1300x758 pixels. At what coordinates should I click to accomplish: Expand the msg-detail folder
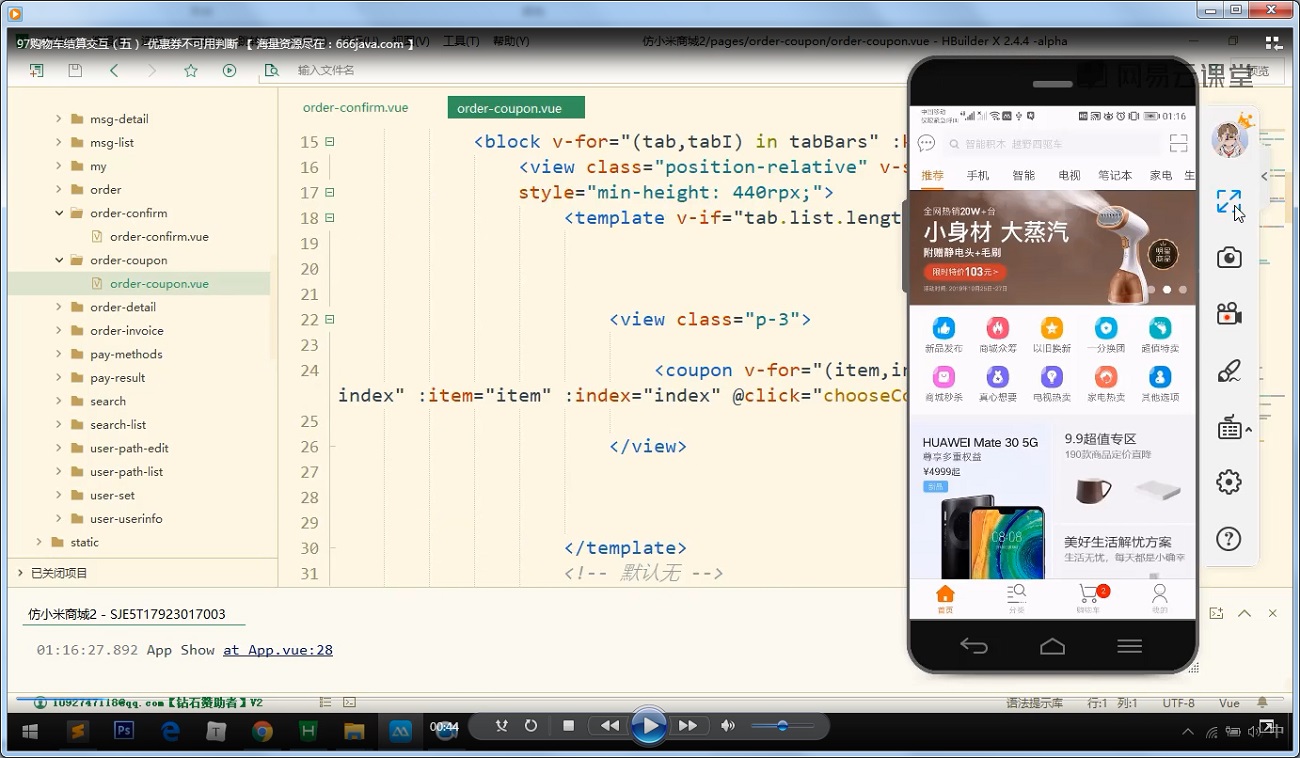click(x=59, y=119)
